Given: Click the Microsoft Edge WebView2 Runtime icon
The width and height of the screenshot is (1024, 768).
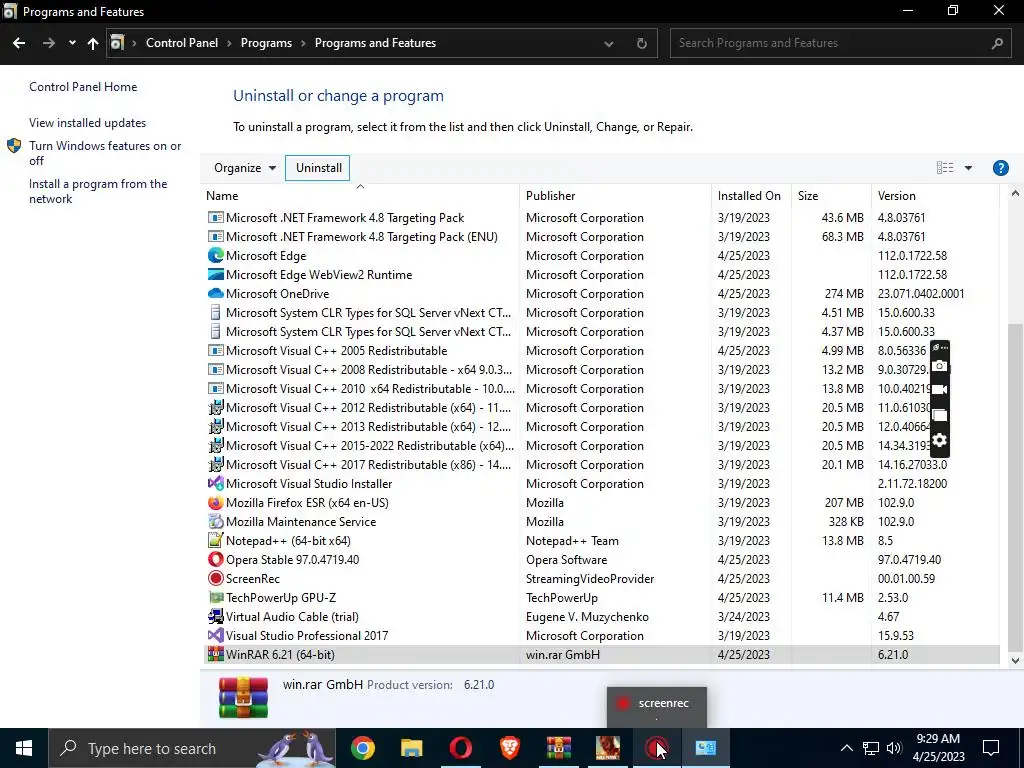Looking at the screenshot, I should coord(215,274).
